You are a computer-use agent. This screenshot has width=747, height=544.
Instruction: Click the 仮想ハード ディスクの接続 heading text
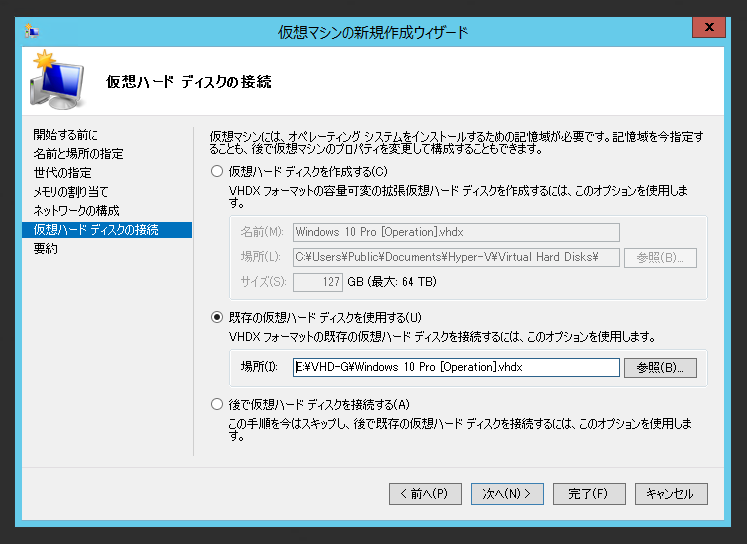coord(188,82)
